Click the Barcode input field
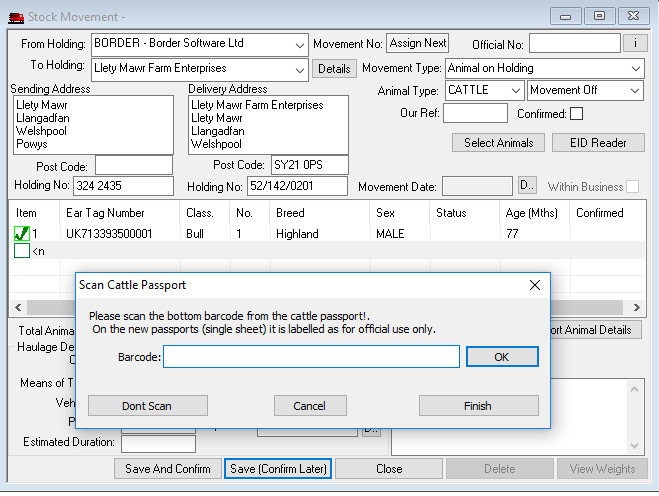 point(311,357)
